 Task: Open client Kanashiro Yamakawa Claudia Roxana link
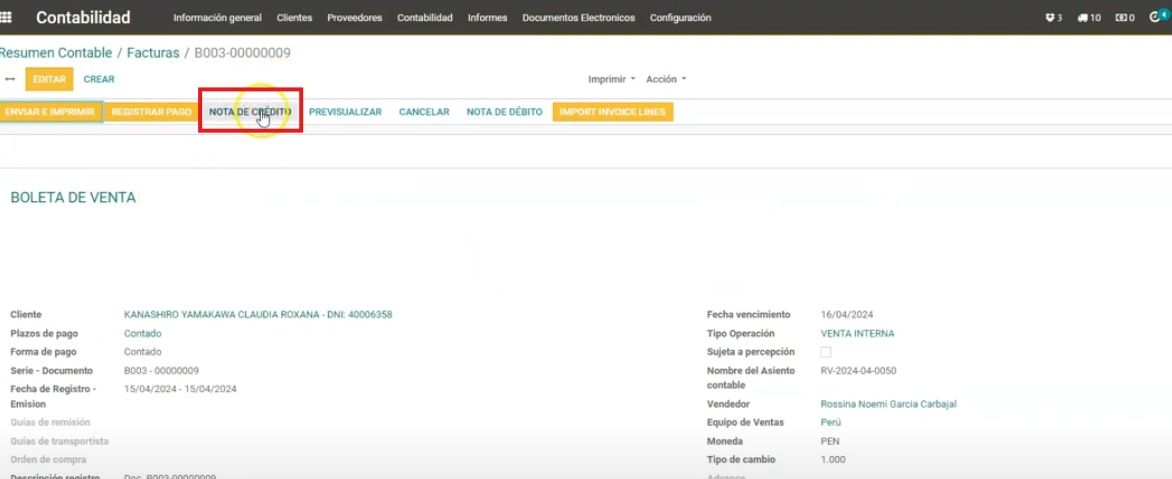pos(258,315)
